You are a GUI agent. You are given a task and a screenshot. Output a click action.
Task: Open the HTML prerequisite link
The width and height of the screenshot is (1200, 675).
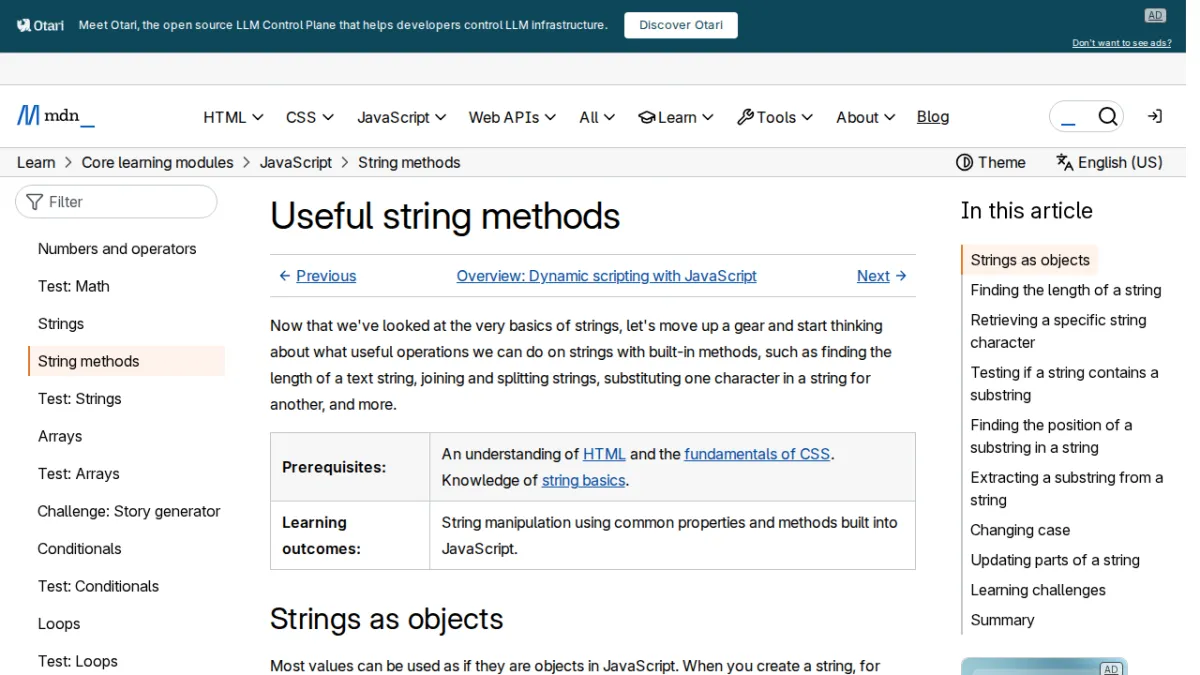(x=604, y=454)
